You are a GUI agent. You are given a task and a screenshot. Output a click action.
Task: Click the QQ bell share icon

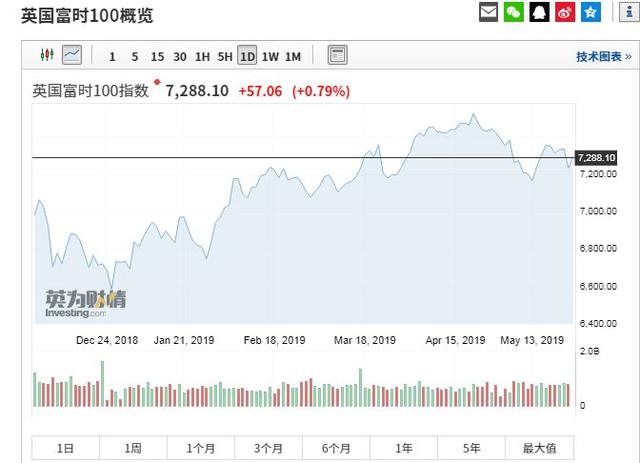[x=540, y=12]
